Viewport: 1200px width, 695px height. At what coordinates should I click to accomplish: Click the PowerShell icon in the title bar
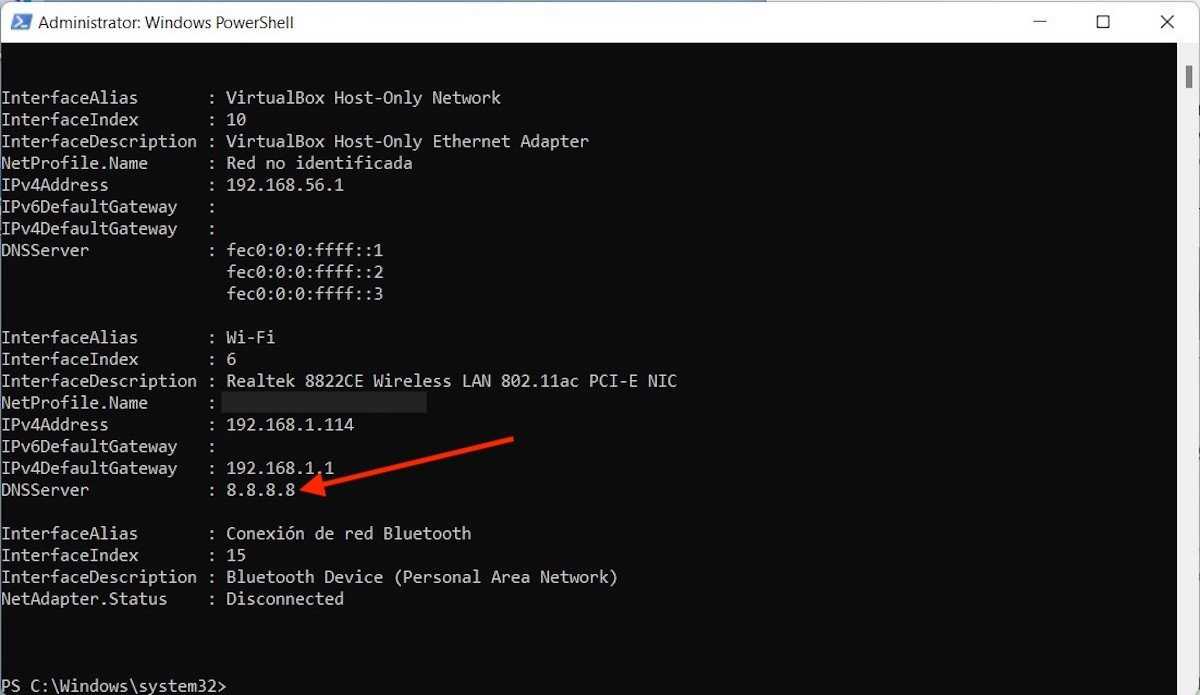click(20, 22)
